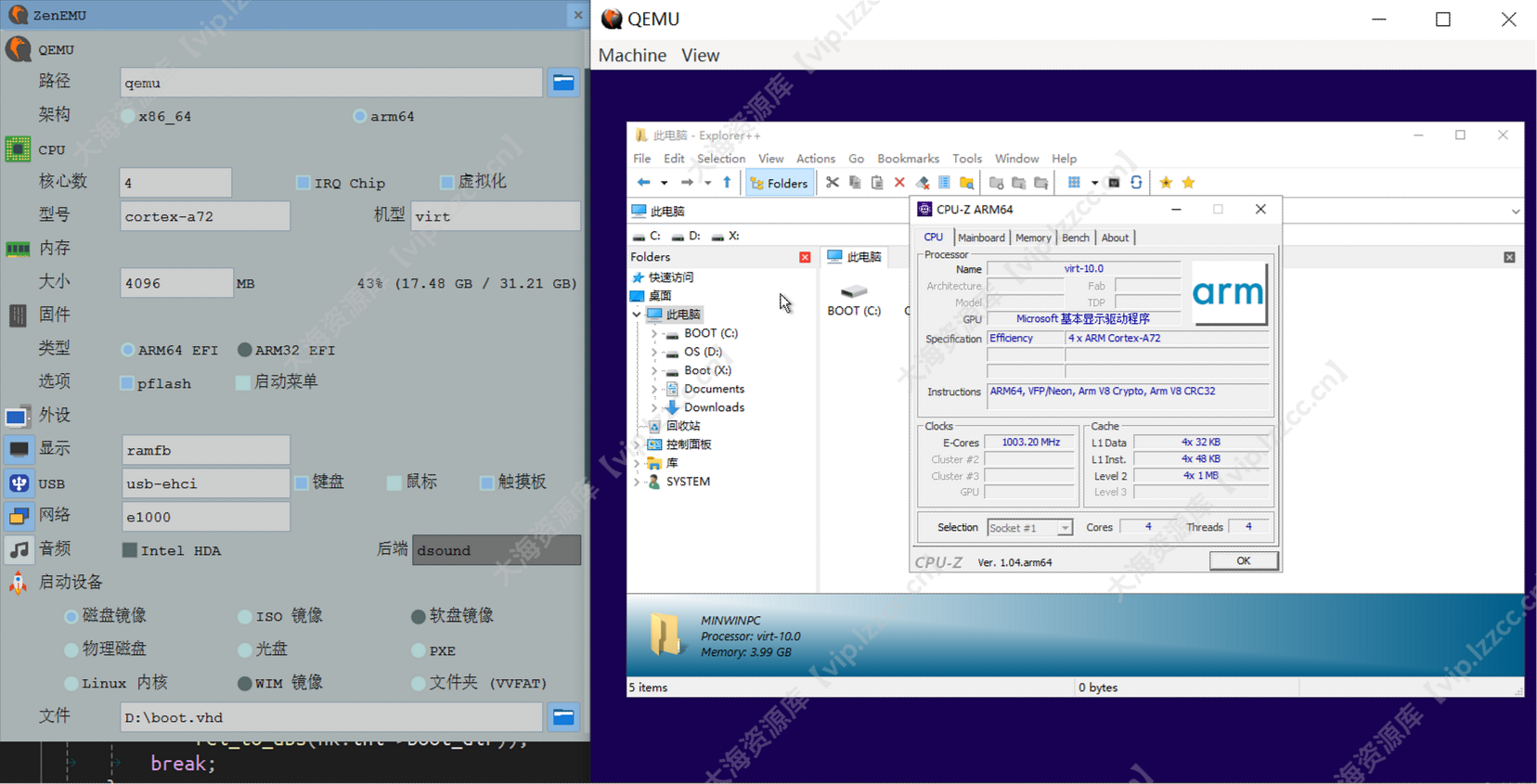This screenshot has height=784, width=1537.
Task: Click the CPU 核心数 input field
Action: (x=175, y=183)
